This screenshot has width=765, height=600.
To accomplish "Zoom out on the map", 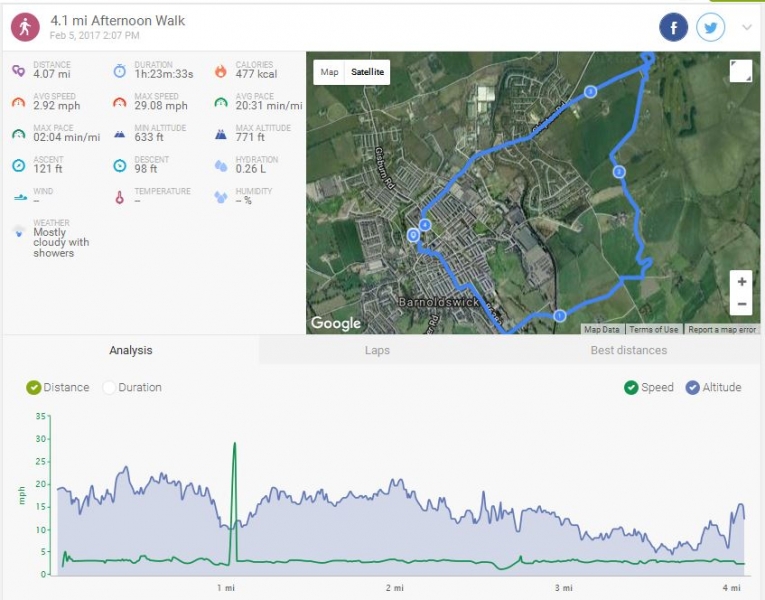I will tap(742, 303).
